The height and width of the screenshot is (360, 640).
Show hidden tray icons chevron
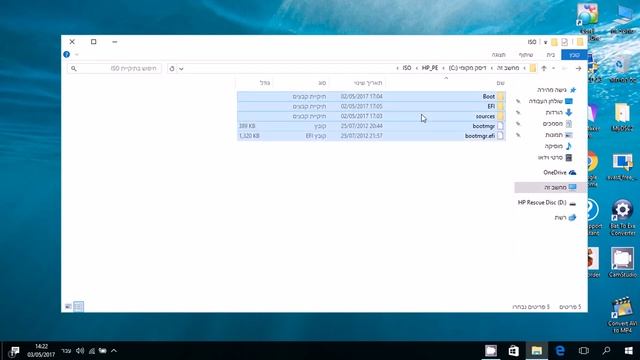click(114, 351)
